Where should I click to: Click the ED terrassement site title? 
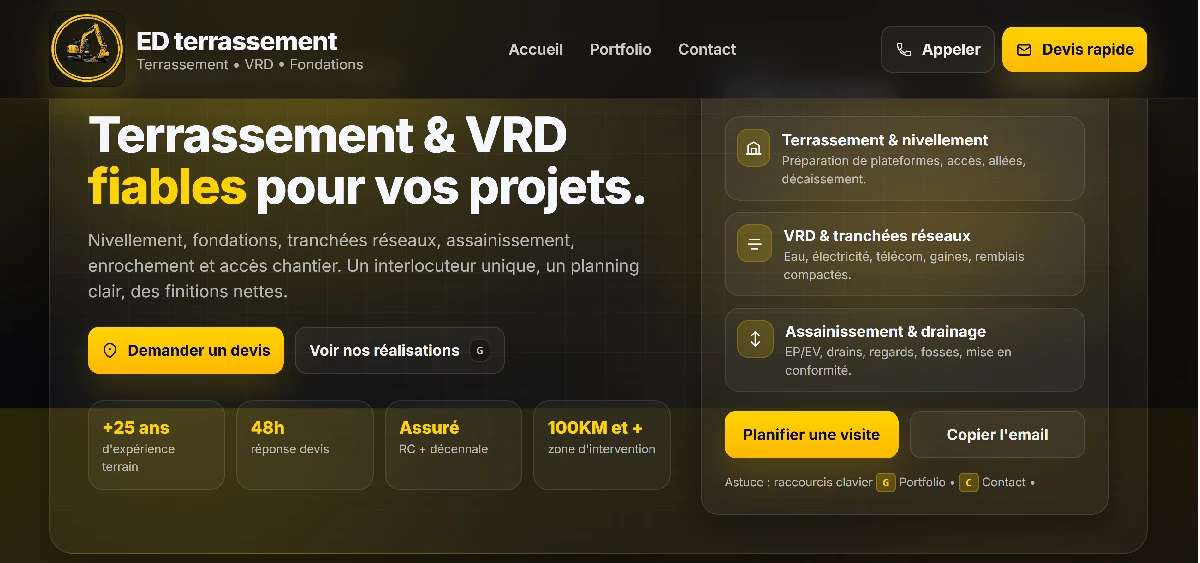pos(237,41)
